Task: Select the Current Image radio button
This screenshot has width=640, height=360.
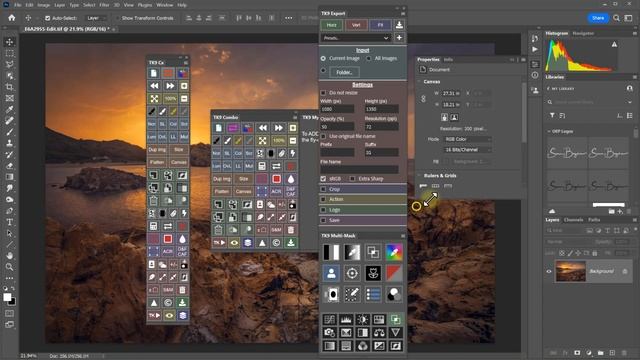Action: pos(323,58)
